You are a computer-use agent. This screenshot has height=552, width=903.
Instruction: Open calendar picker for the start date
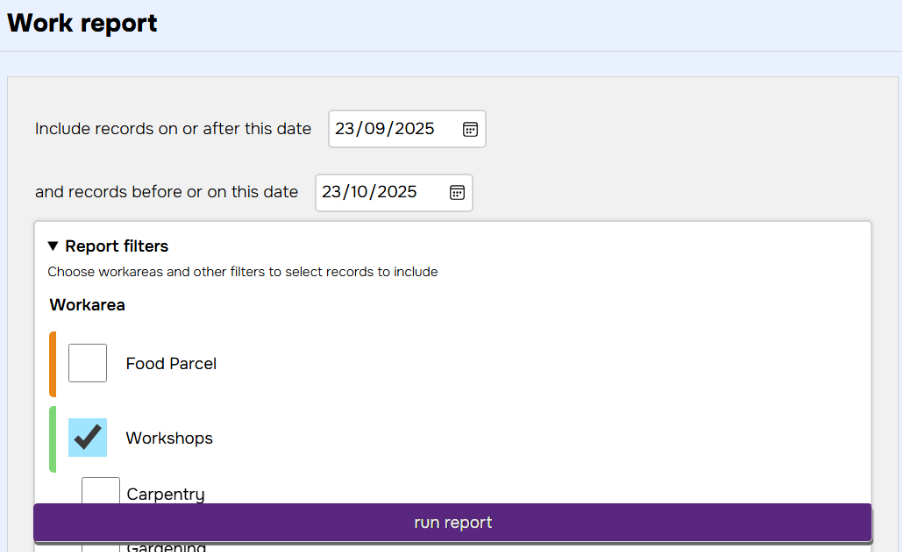[x=470, y=129]
